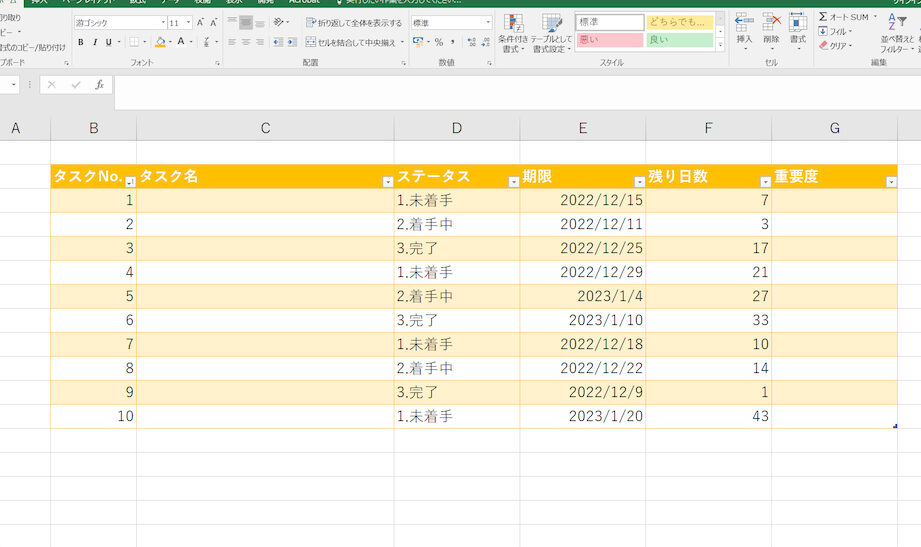Align text left
The height and width of the screenshot is (547, 921).
232,42
